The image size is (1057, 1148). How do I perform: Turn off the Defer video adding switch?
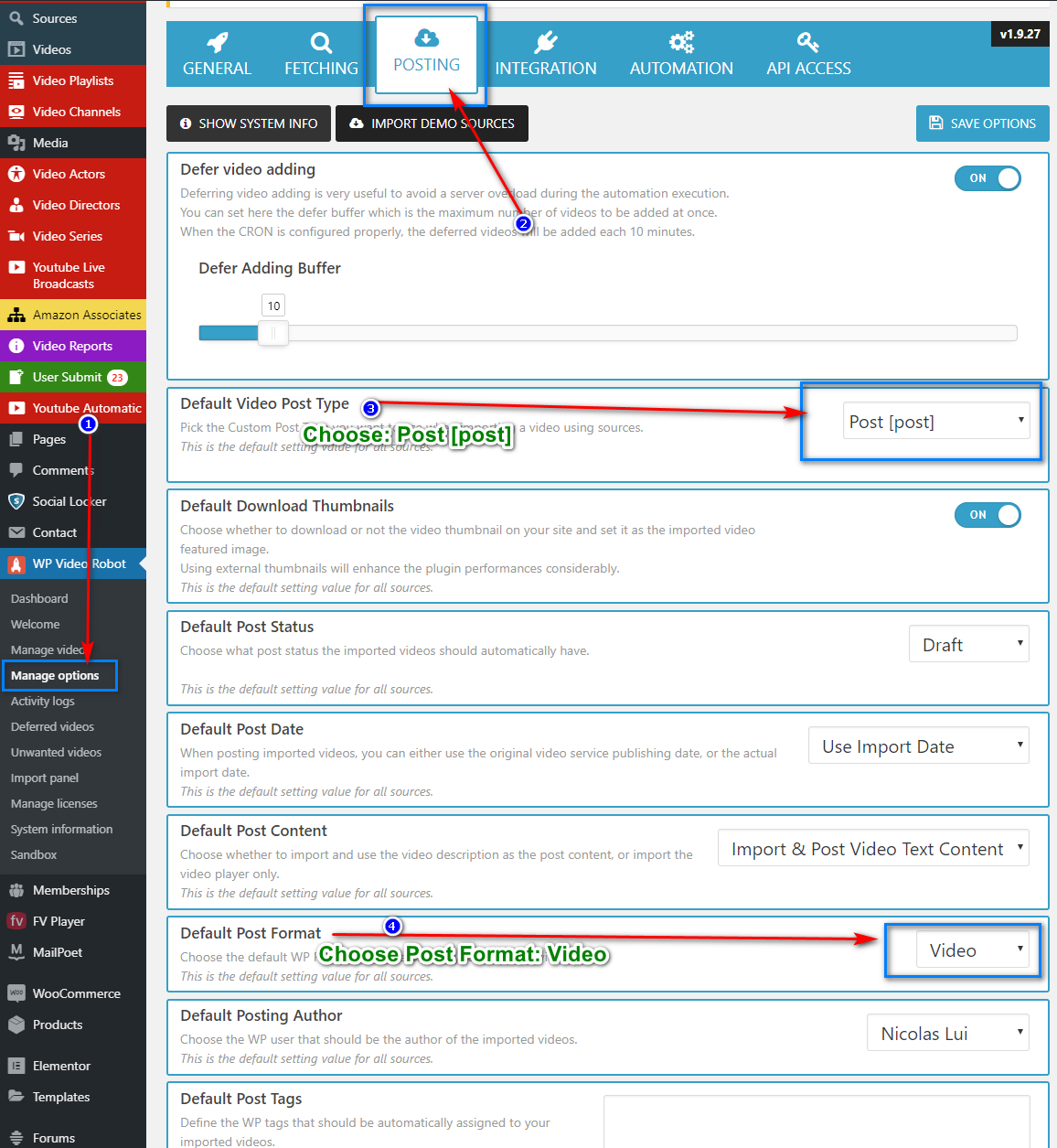coord(988,178)
